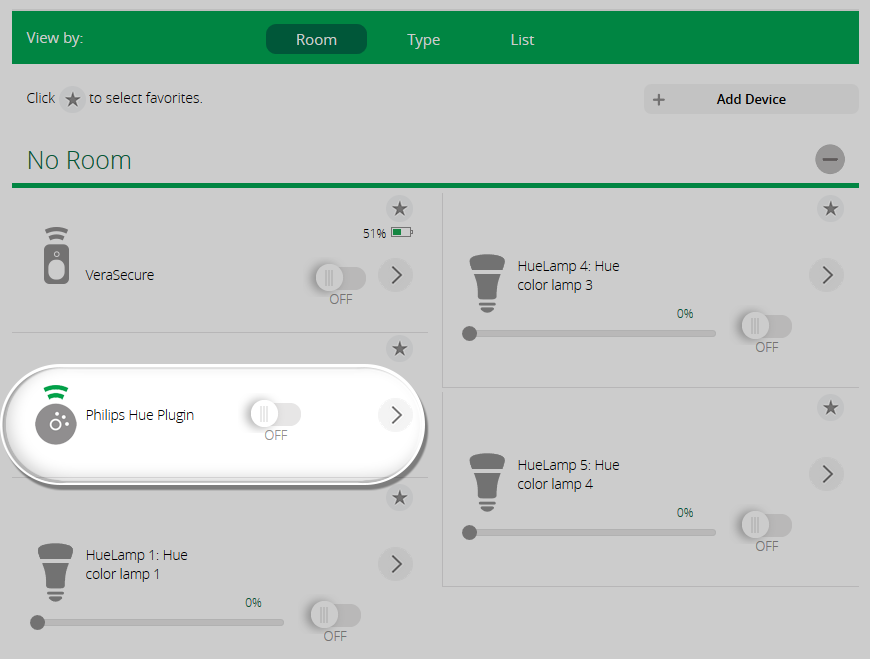Click HueLamp 1 brightness slider handle
Viewport: 870px width, 659px height.
tap(38, 622)
